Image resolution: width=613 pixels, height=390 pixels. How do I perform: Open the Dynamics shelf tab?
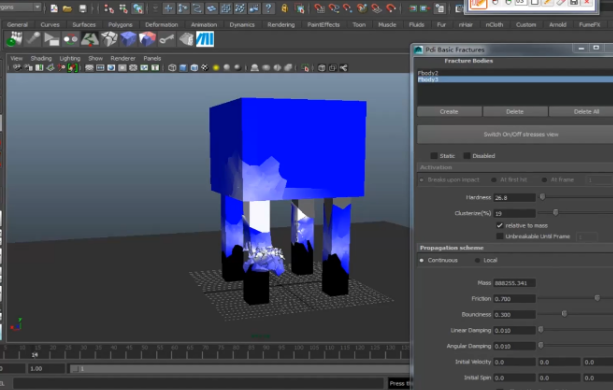pyautogui.click(x=242, y=25)
